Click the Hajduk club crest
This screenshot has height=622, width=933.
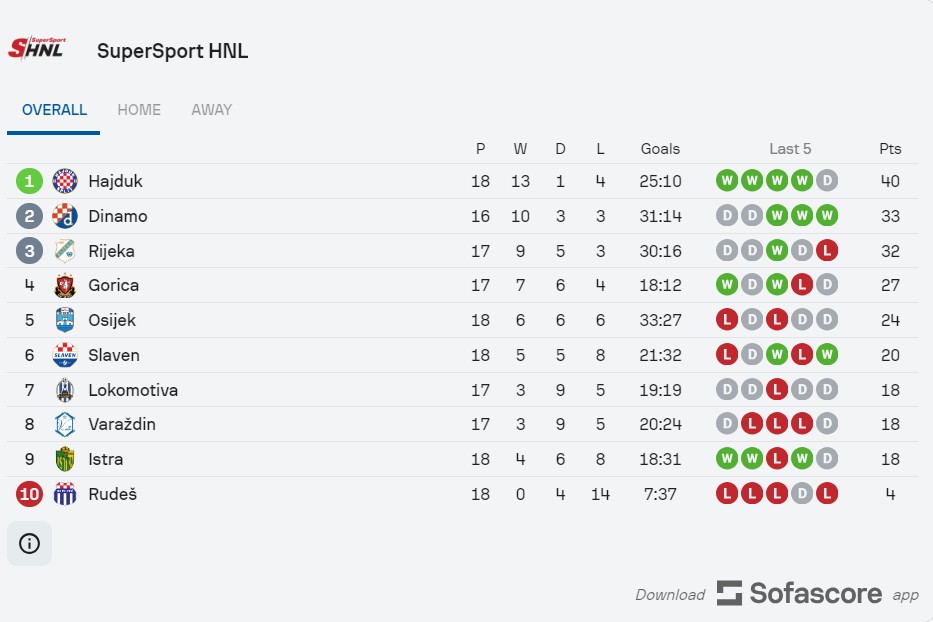[x=65, y=181]
